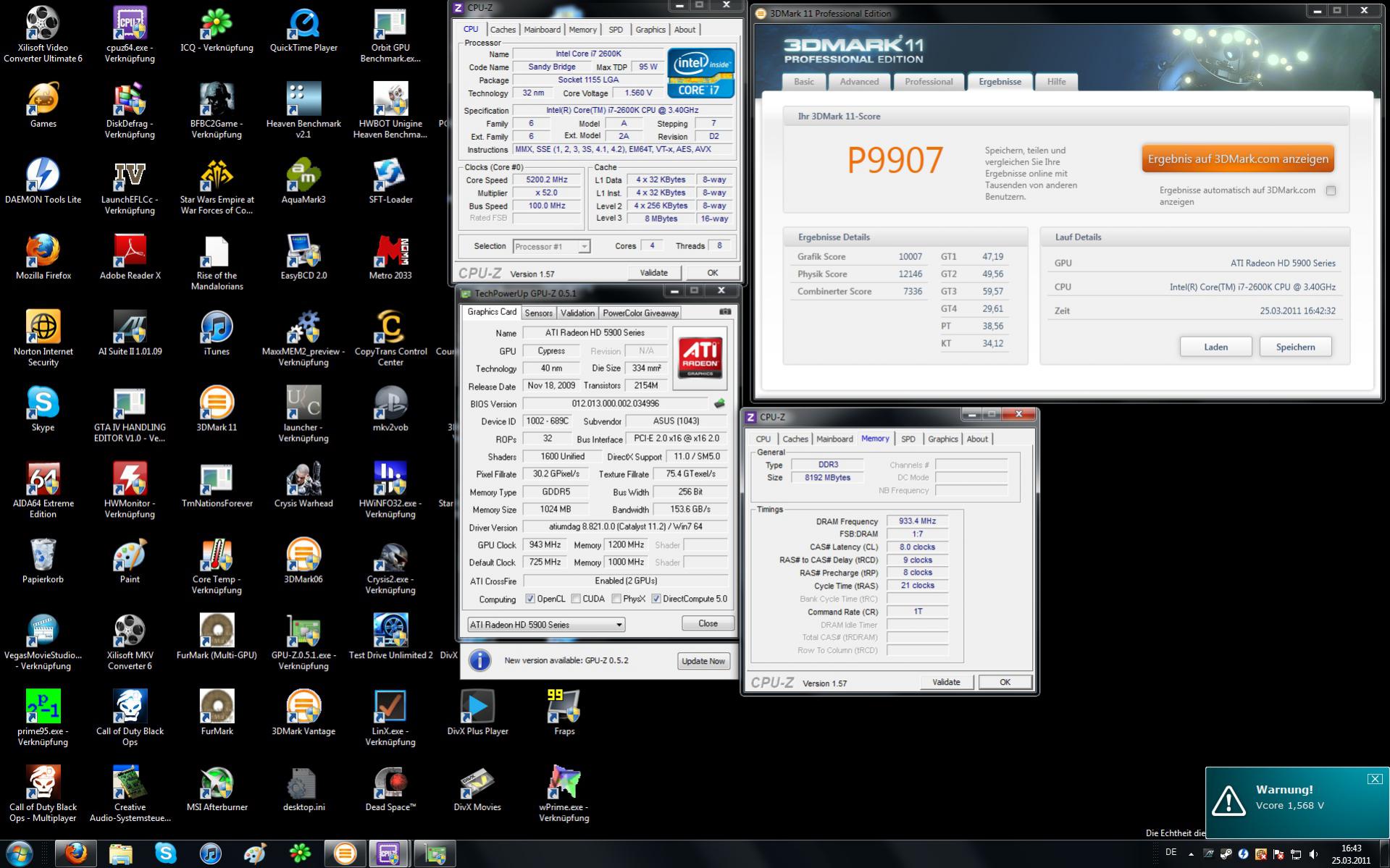Screen dimensions: 1390x868
Task: Click the DRAM Frequency value 933.4 MHz
Action: pyautogui.click(x=917, y=521)
